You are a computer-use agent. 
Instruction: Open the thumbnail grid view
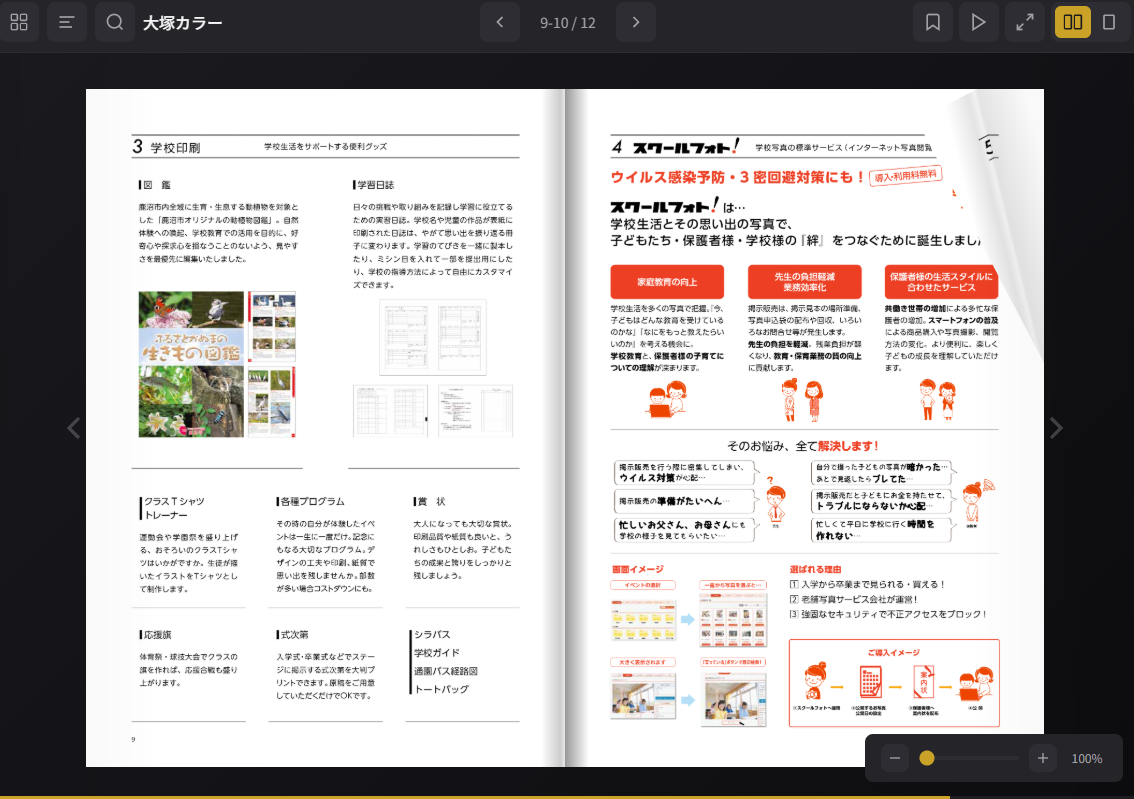19,21
